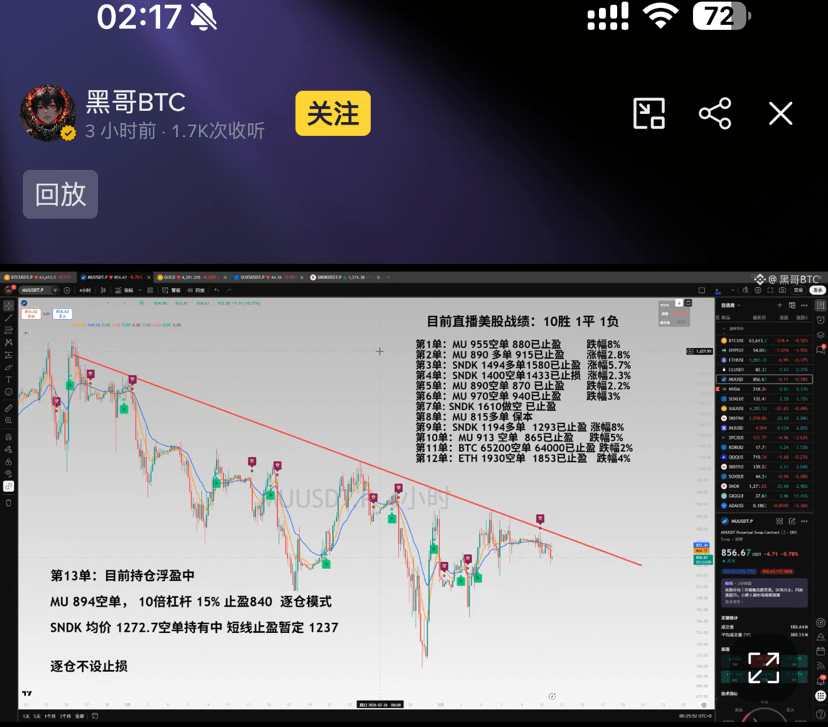Viewport: 828px width, 727px height.
Task: Select the crosshair cursor tool
Action: pyautogui.click(x=8, y=305)
